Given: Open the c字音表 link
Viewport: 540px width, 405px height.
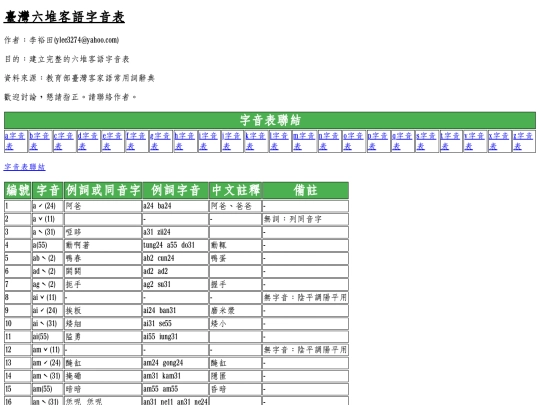Looking at the screenshot, I should (64, 141).
